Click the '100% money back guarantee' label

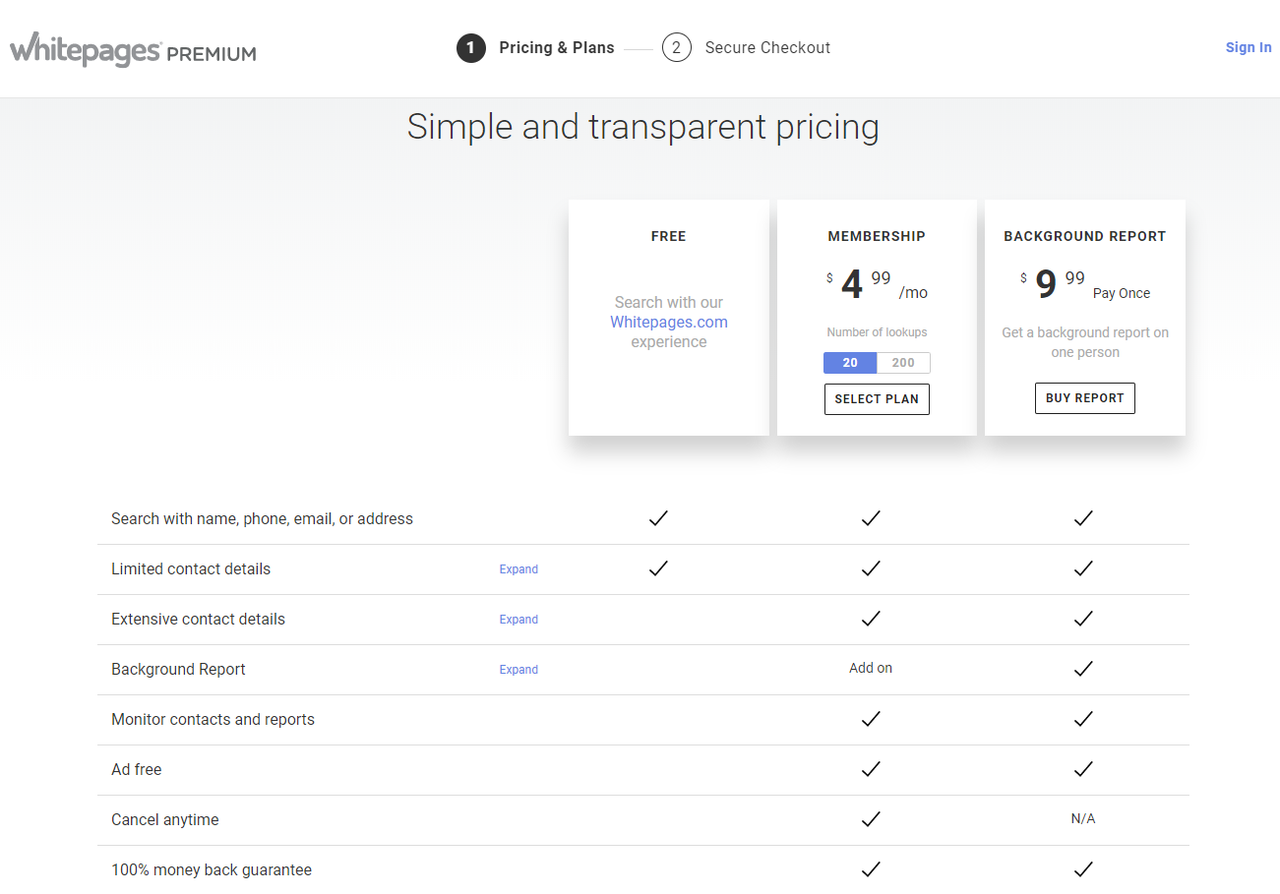211,869
